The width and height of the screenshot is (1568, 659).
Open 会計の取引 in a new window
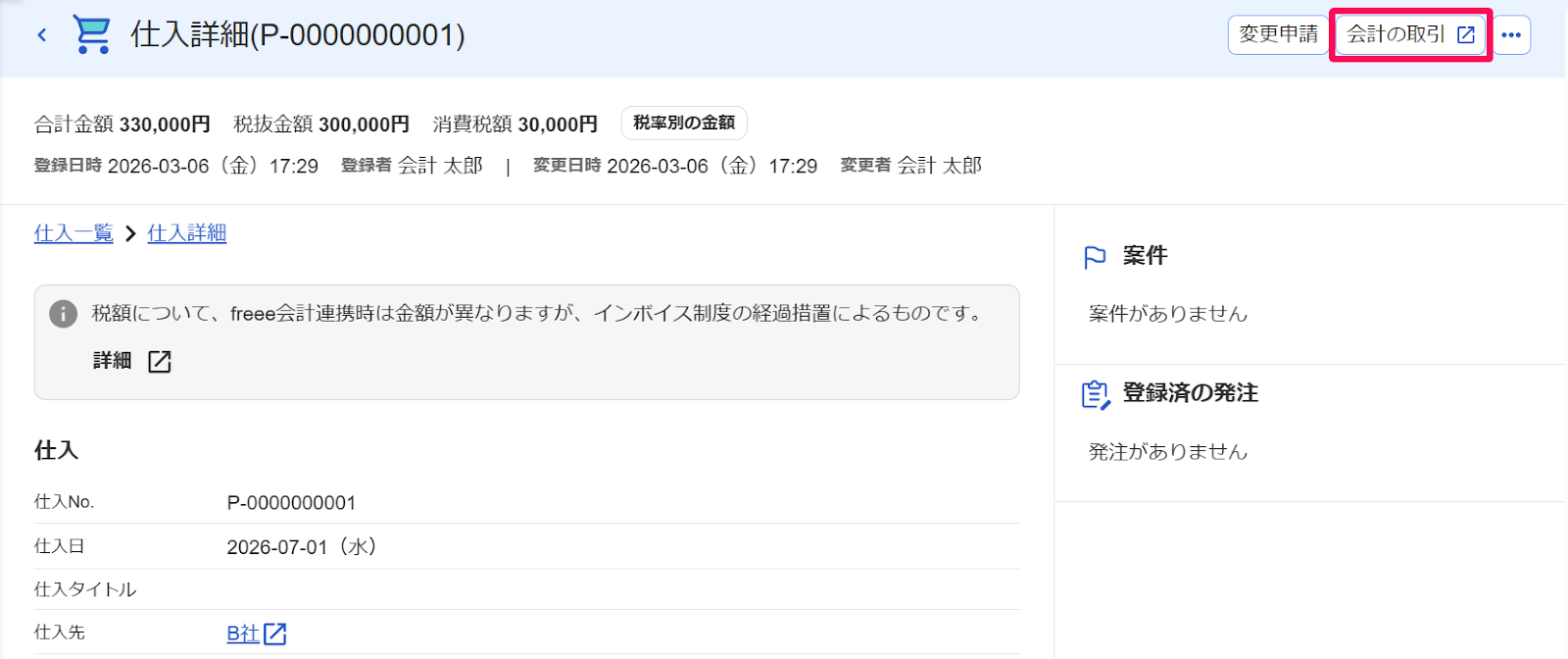(x=1410, y=35)
